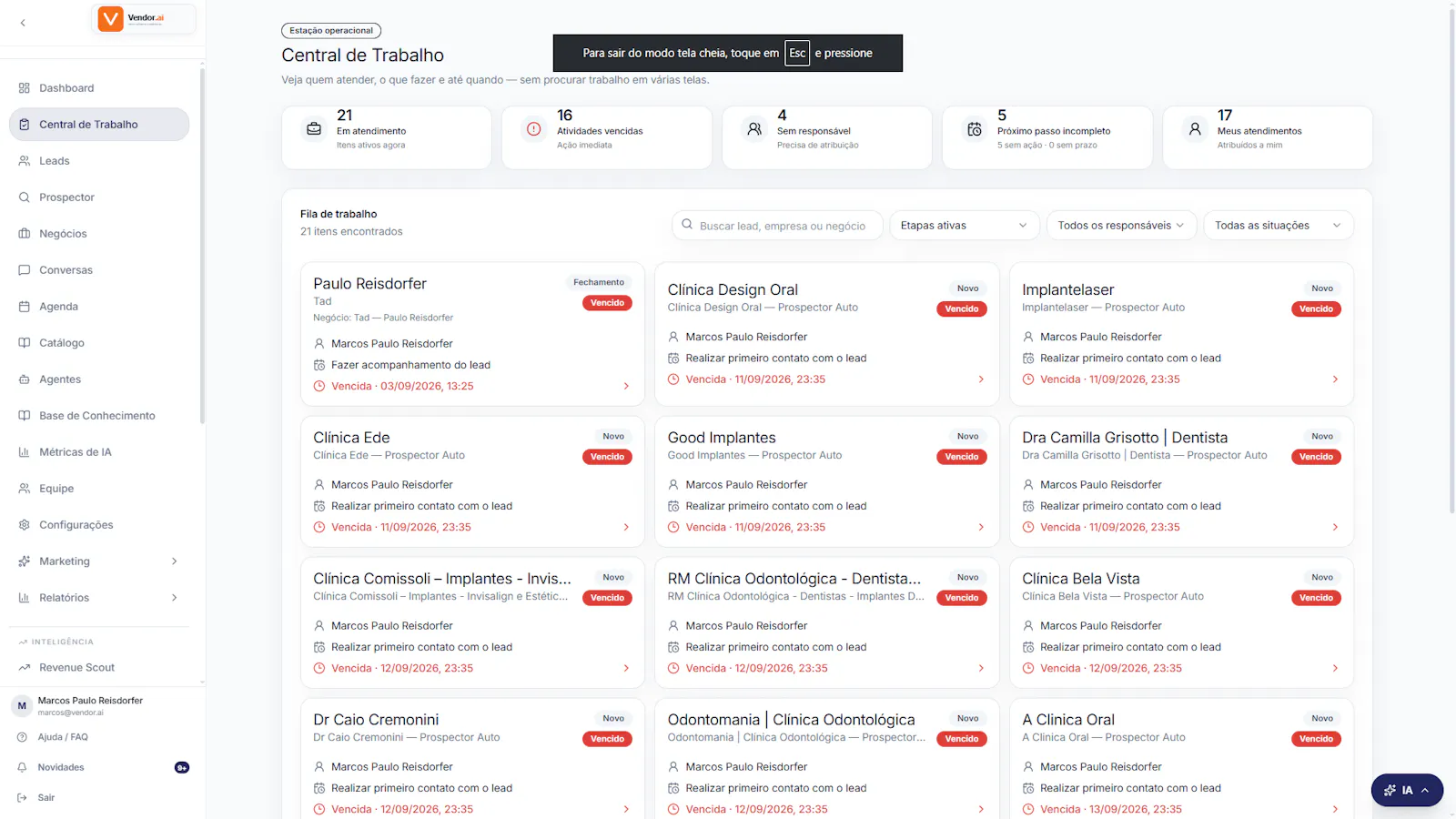Image resolution: width=1456 pixels, height=819 pixels.
Task: Open Paulo Reisdorfer card arrow
Action: (626, 386)
